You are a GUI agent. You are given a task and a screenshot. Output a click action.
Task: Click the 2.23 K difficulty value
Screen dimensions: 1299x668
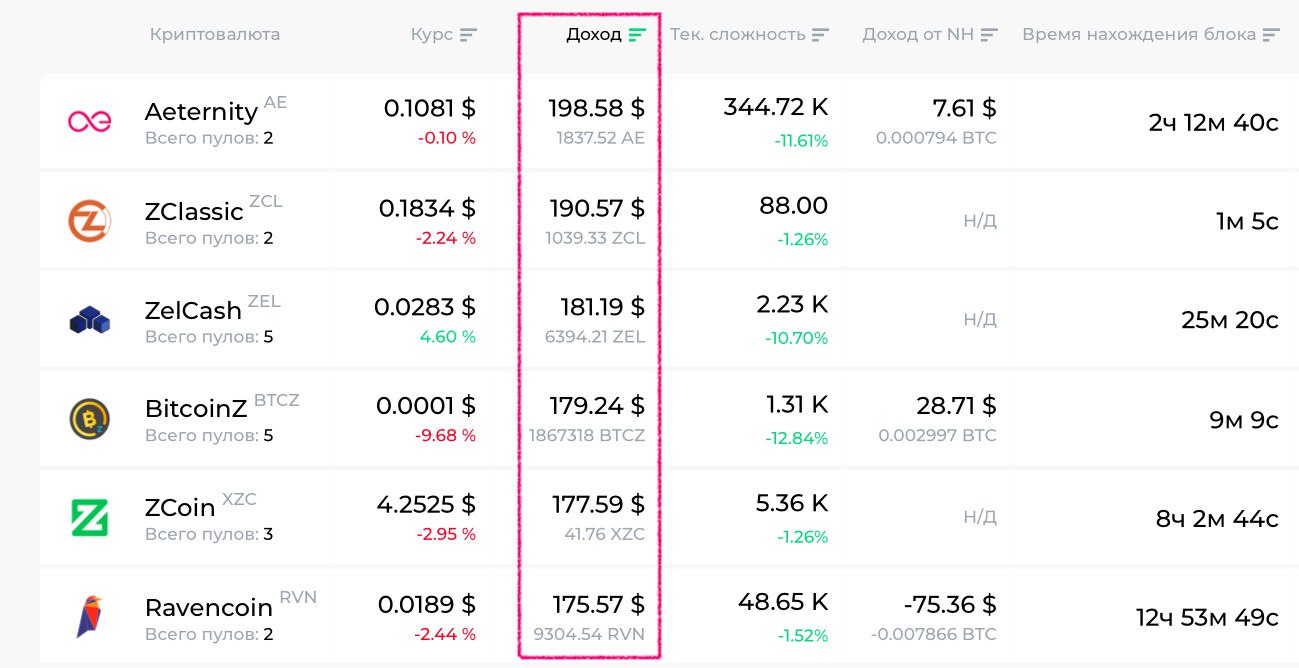(x=790, y=304)
